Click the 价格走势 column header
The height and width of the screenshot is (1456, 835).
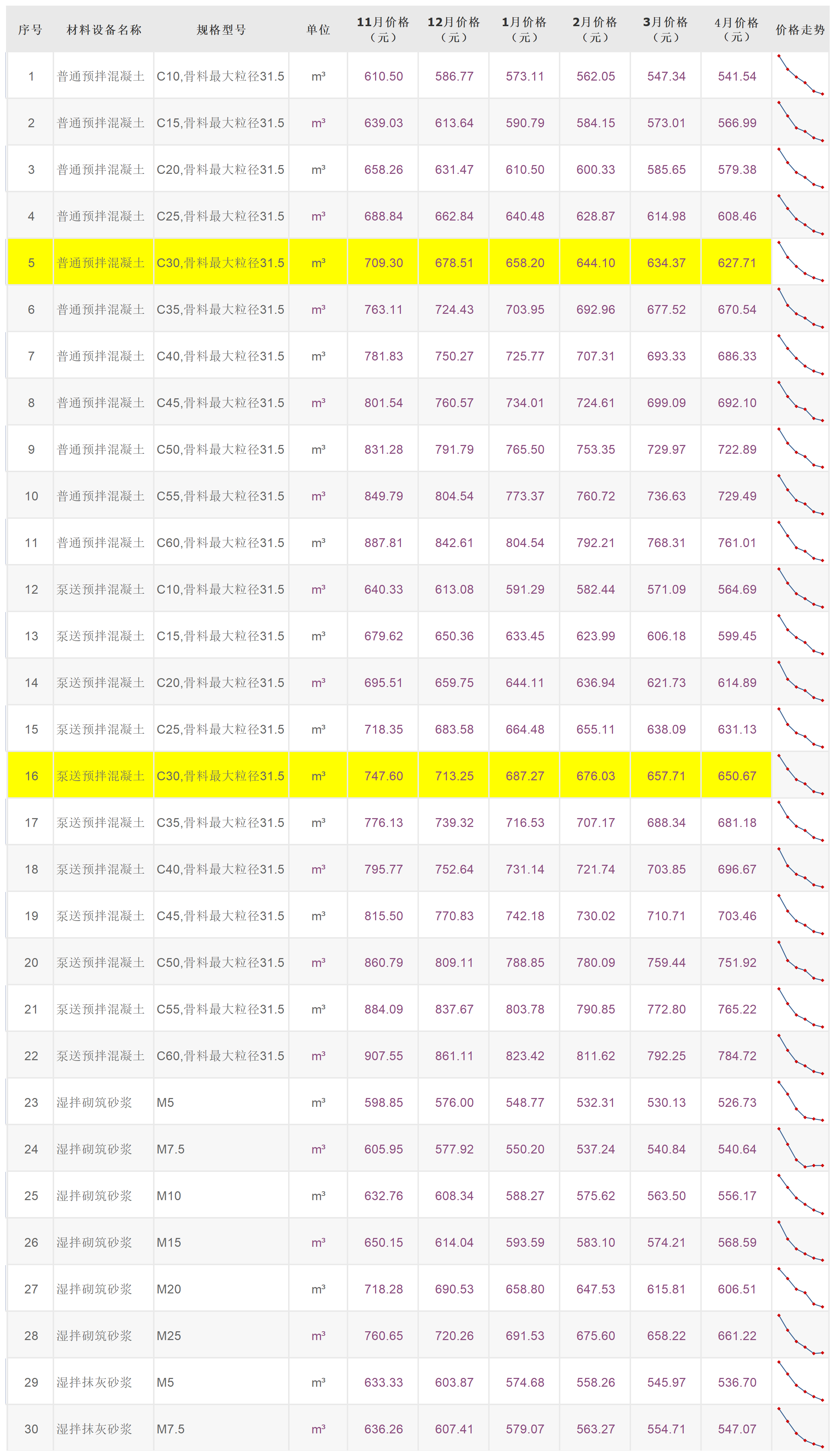(800, 30)
